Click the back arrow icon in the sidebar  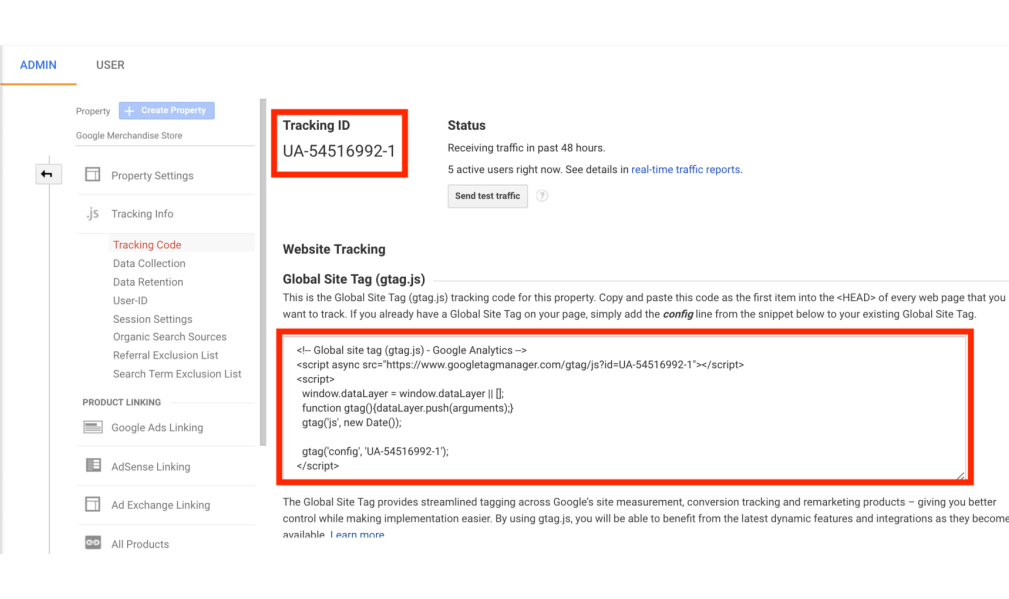(x=47, y=174)
